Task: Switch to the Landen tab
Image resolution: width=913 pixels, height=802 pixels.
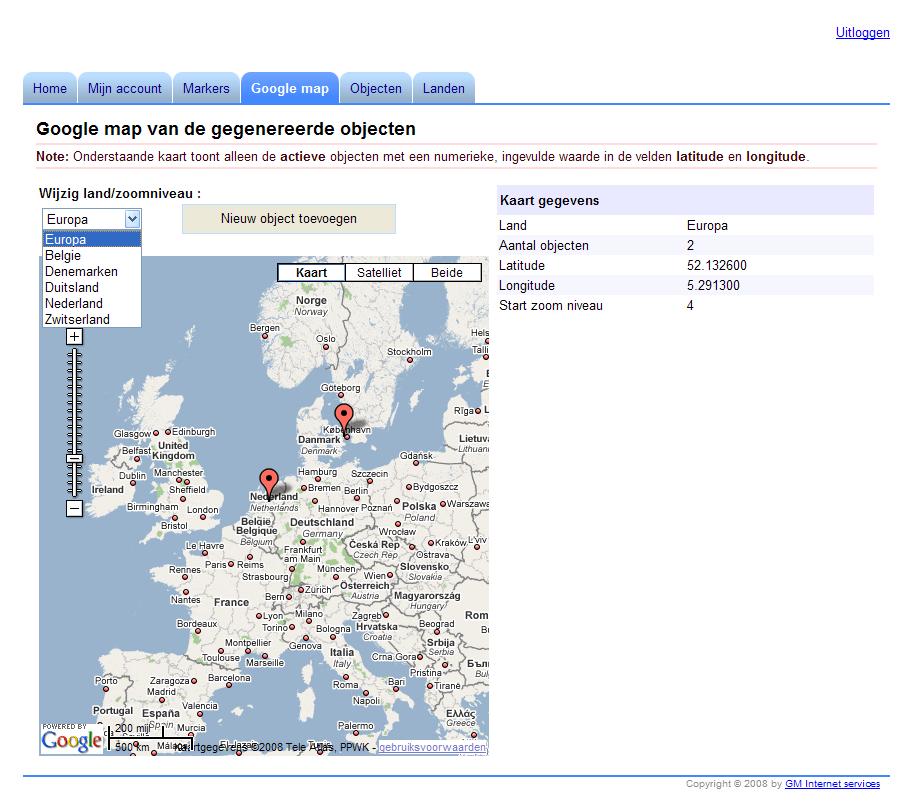Action: pos(444,89)
